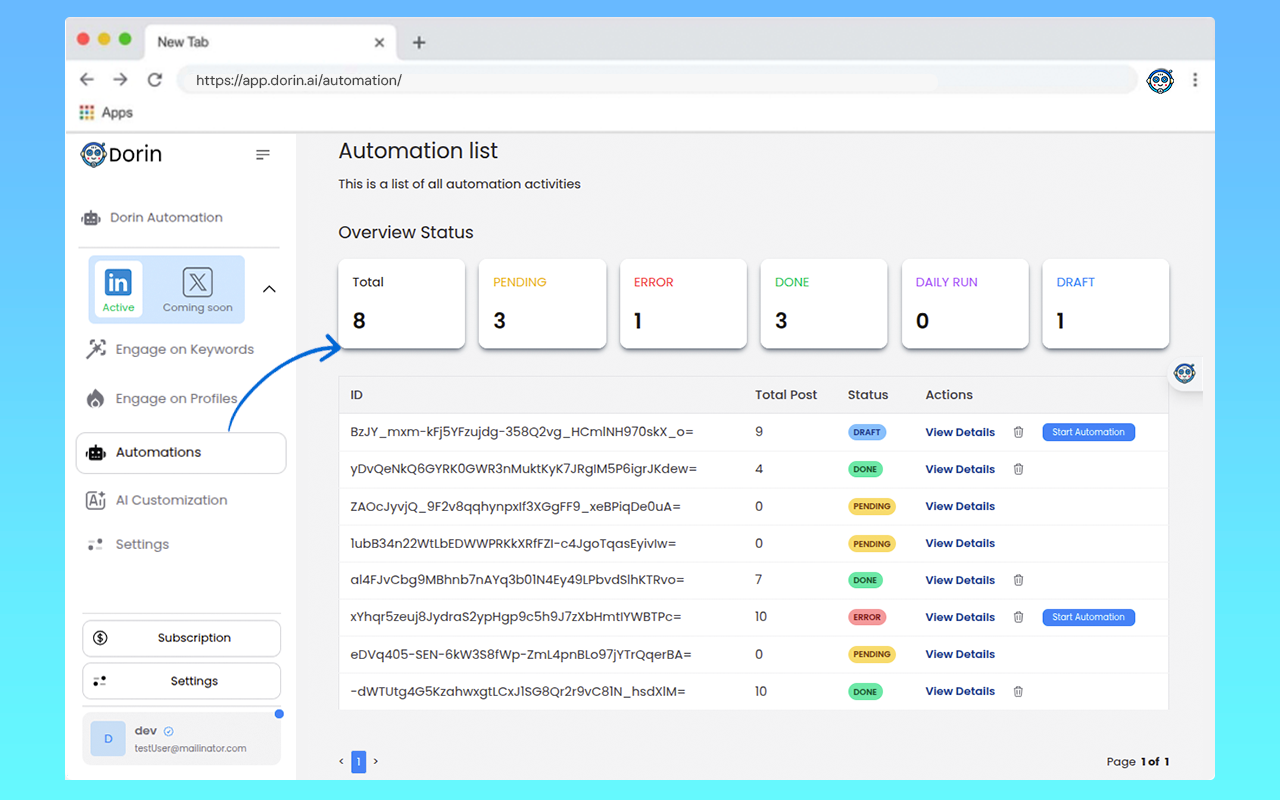
Task: Start Automation for the BzJY_mxm draft row
Action: tap(1088, 432)
